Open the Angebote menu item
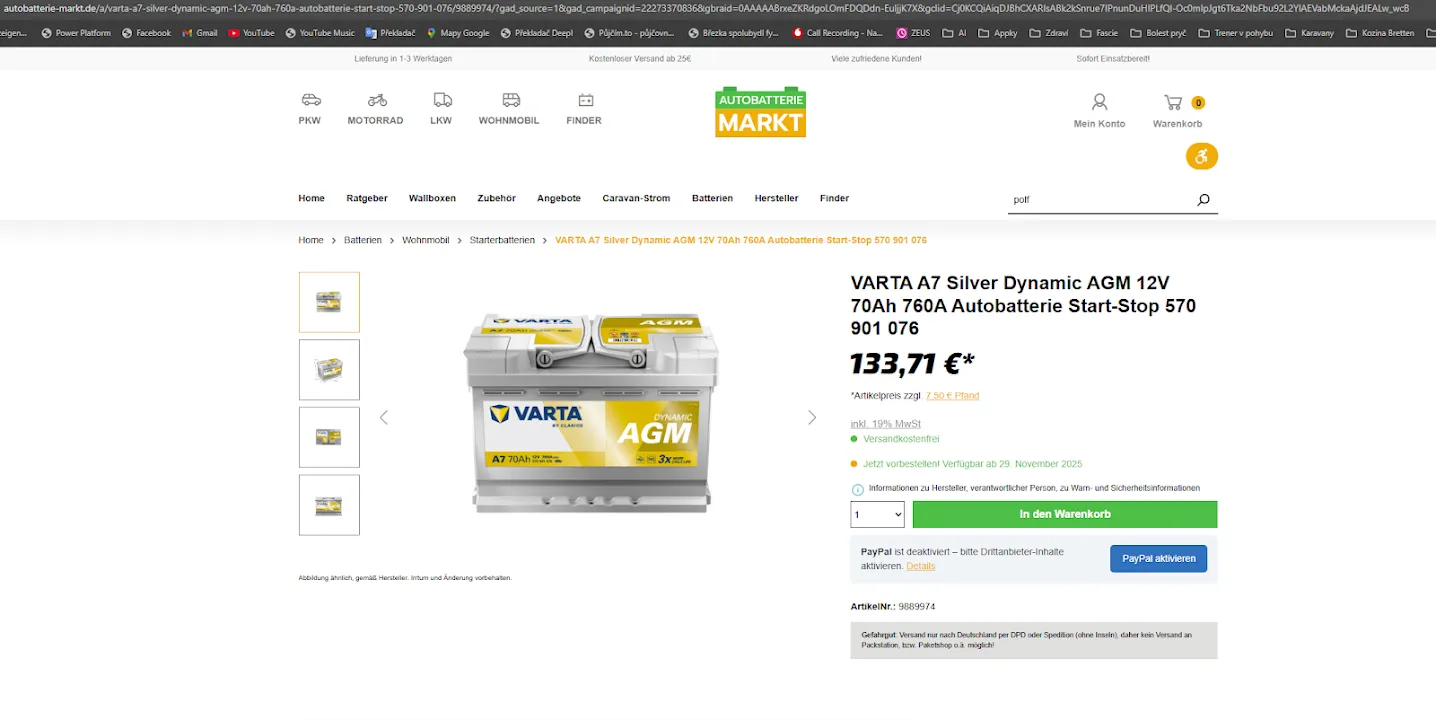Screen dimensions: 1436x720 pos(559,198)
